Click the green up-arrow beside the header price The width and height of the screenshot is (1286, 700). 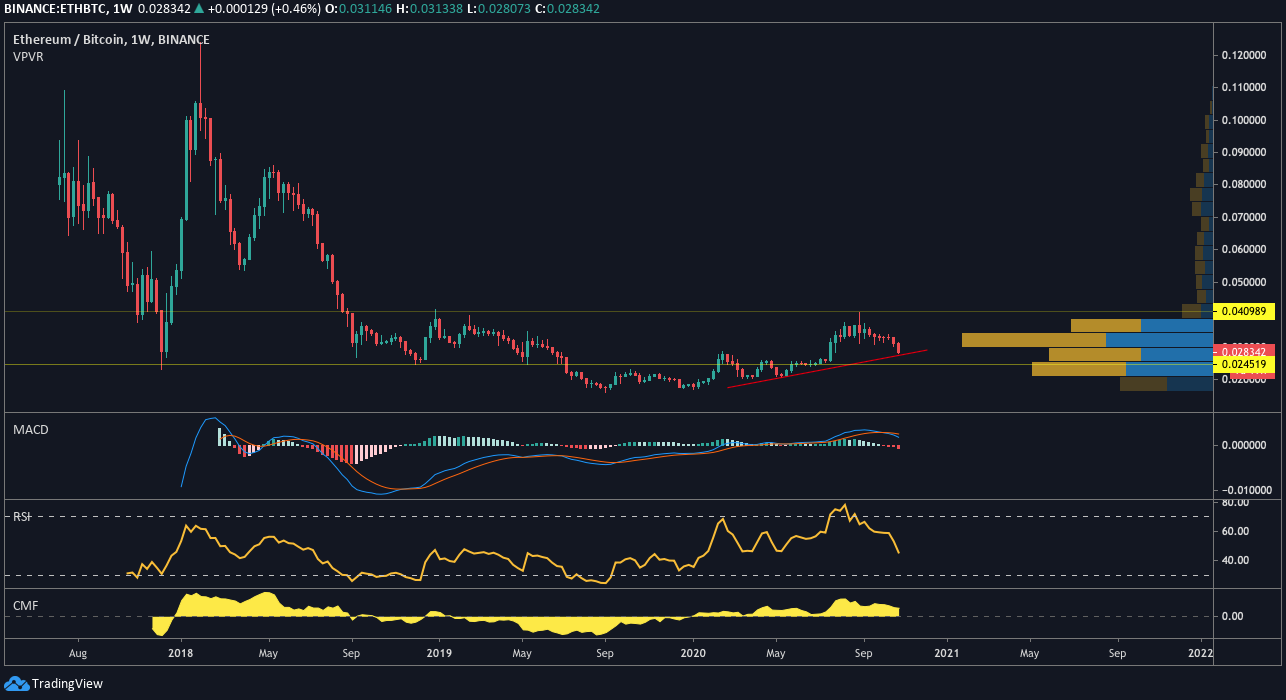coord(199,9)
